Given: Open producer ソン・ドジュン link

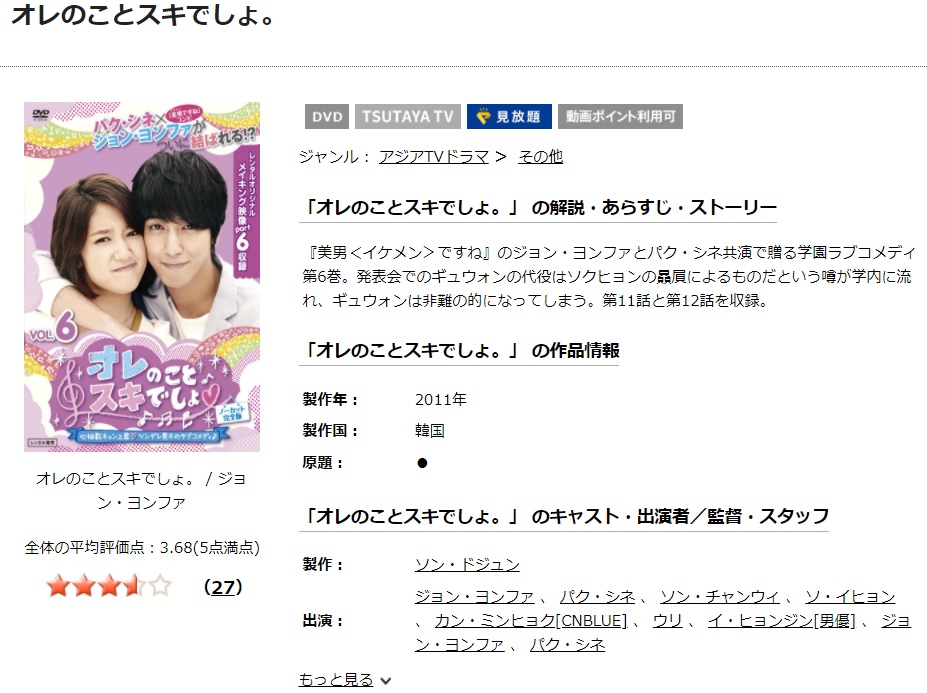Looking at the screenshot, I should (x=467, y=565).
